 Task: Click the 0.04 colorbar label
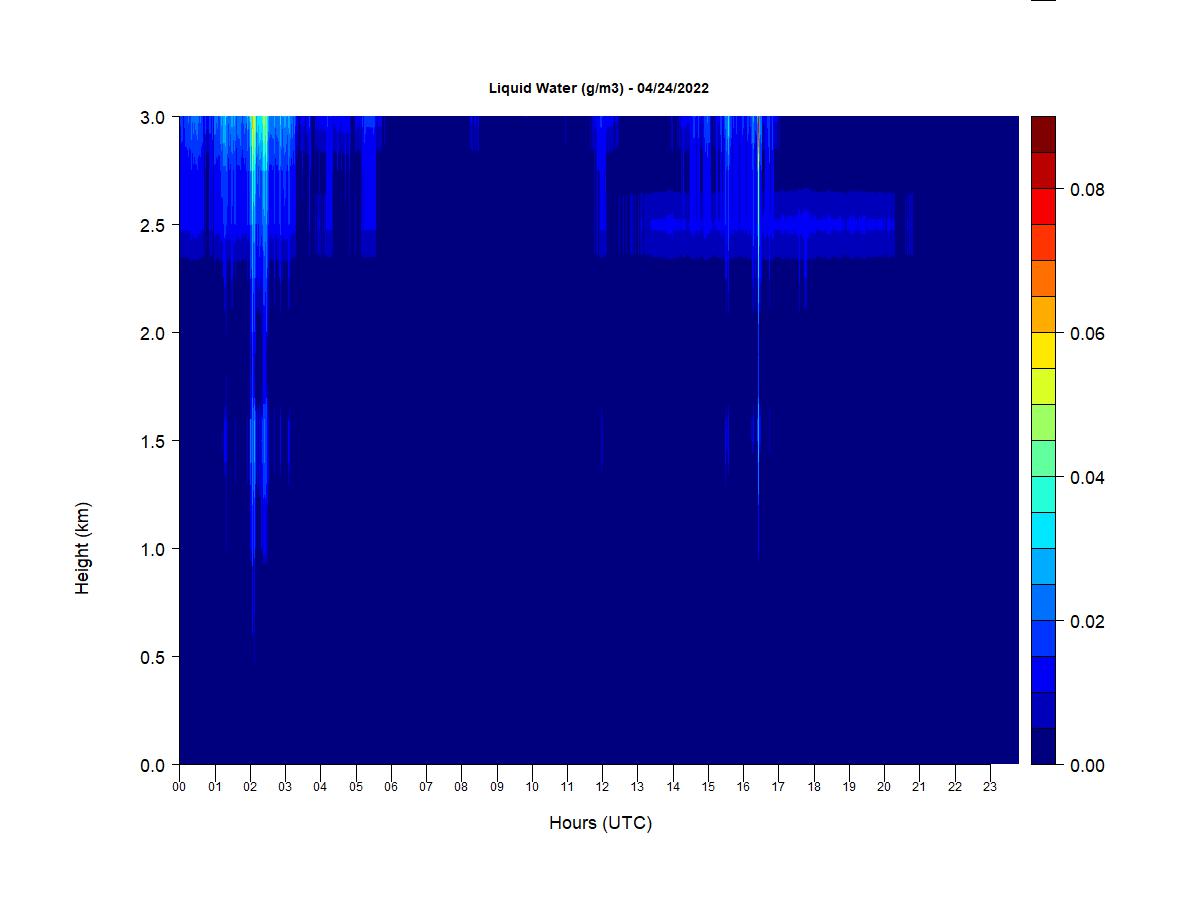point(1088,477)
